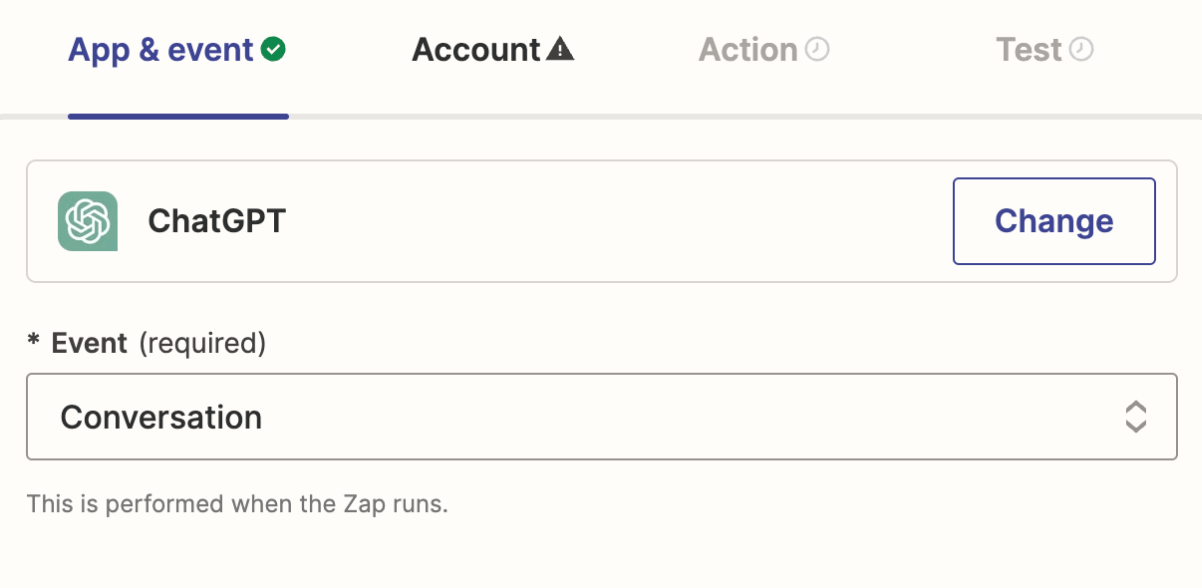Click the up-down chevron in Event field

pyautogui.click(x=1135, y=417)
